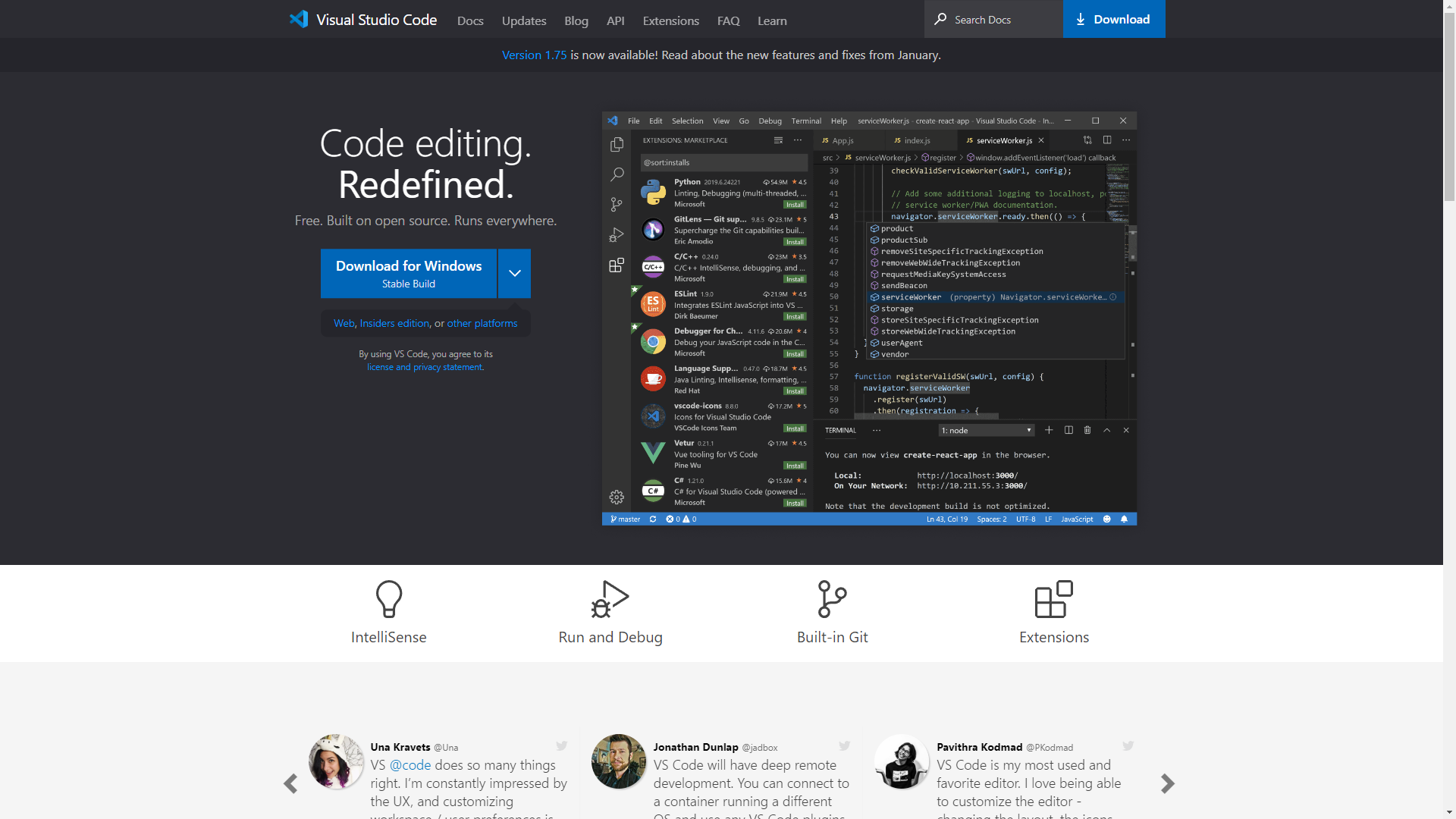1456x819 pixels.
Task: Click the Built-in Git branch icon
Action: pyautogui.click(x=832, y=599)
